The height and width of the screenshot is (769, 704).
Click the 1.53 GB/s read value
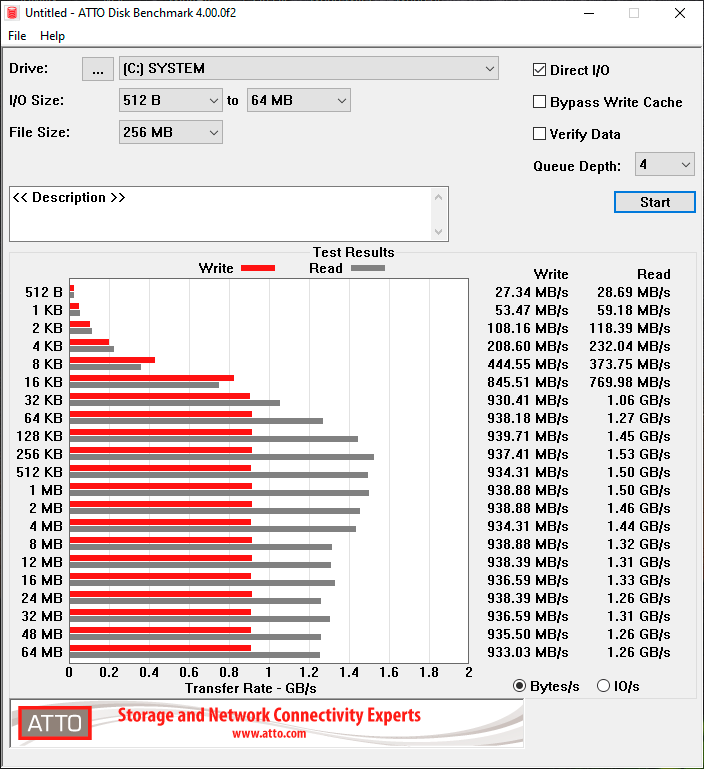point(638,454)
